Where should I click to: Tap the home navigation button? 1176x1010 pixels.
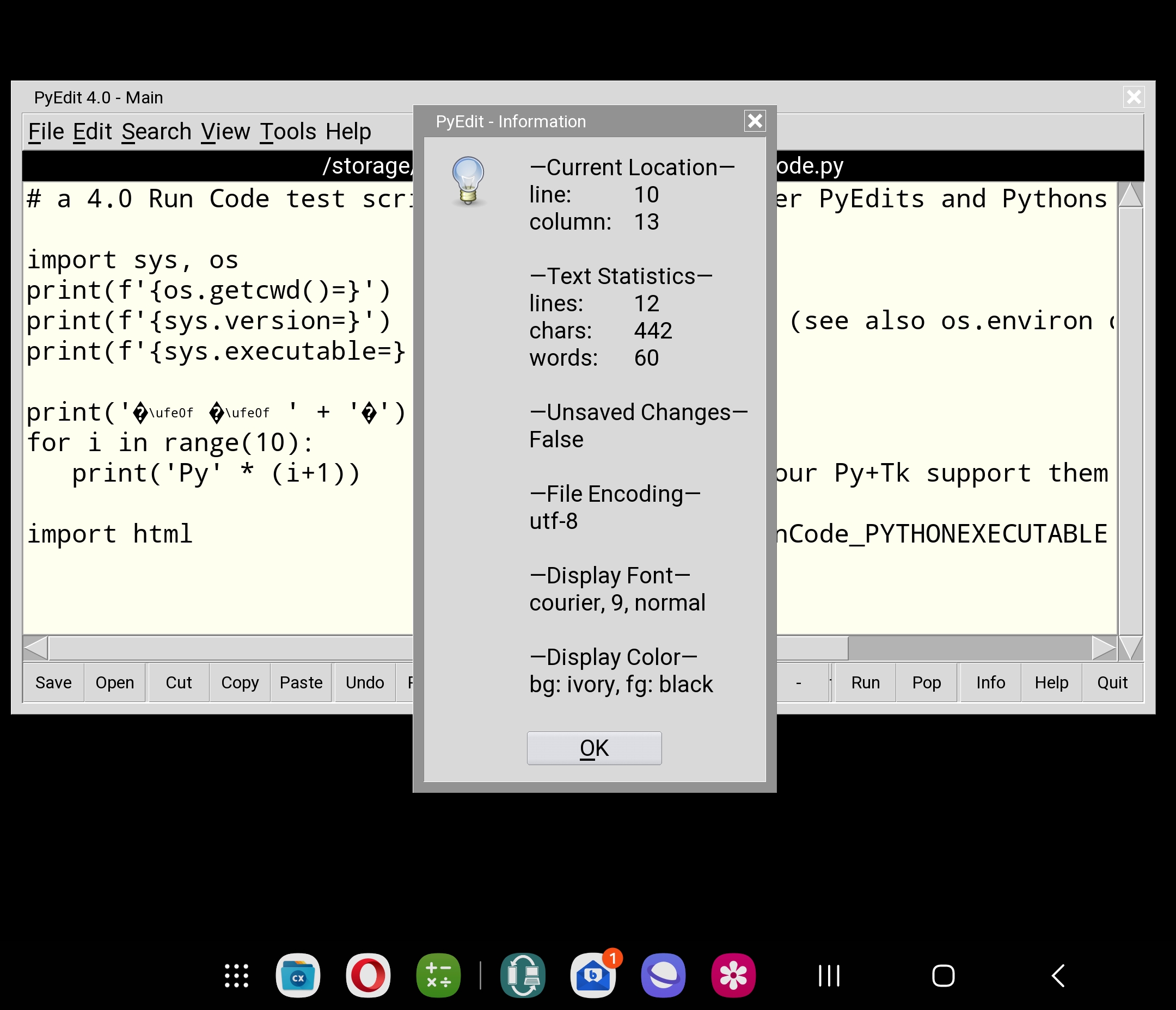pyautogui.click(x=944, y=975)
